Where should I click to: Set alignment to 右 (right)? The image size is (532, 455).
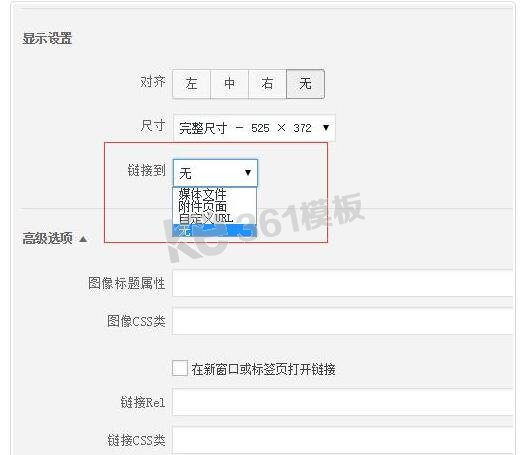tap(268, 84)
